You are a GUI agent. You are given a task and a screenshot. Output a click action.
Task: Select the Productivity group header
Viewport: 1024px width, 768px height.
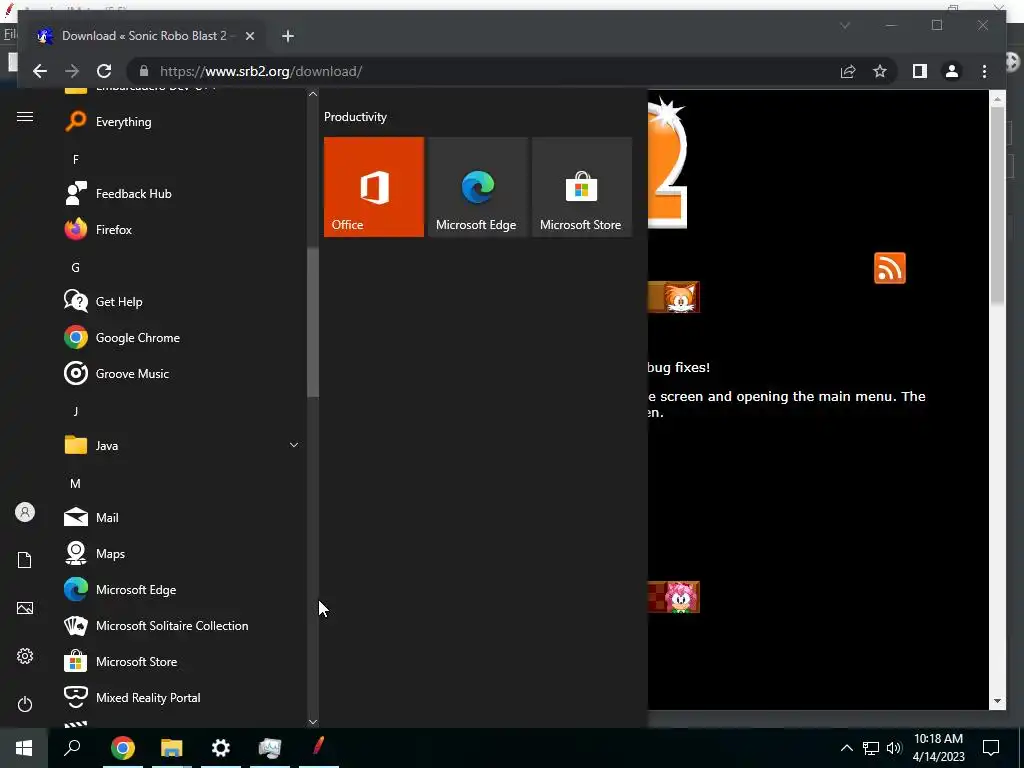355,117
